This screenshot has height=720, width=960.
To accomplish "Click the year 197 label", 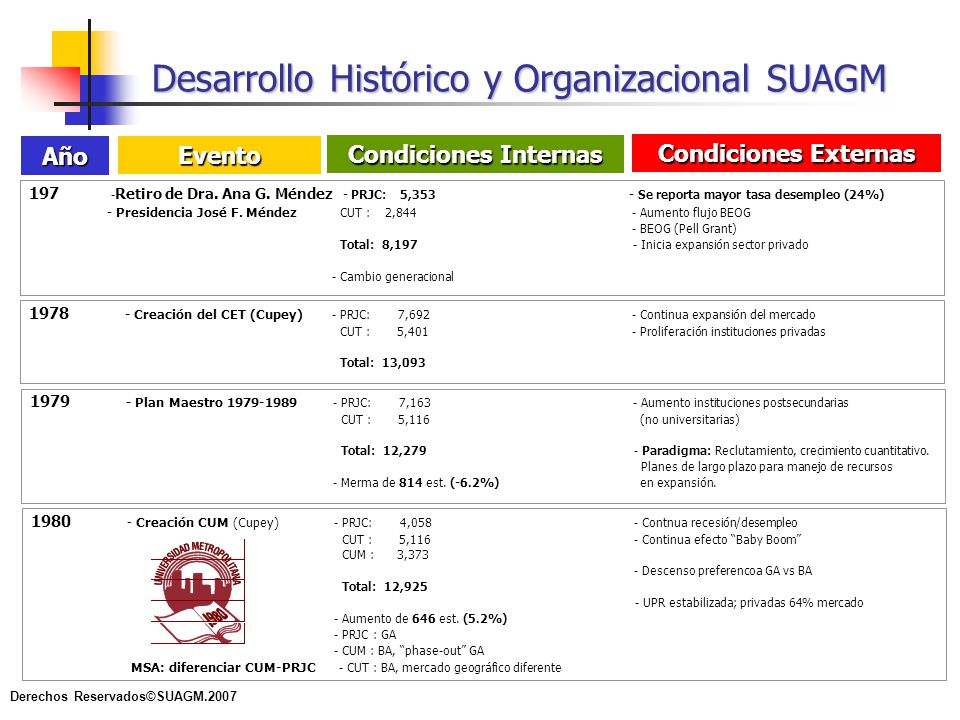I will 44,193.
